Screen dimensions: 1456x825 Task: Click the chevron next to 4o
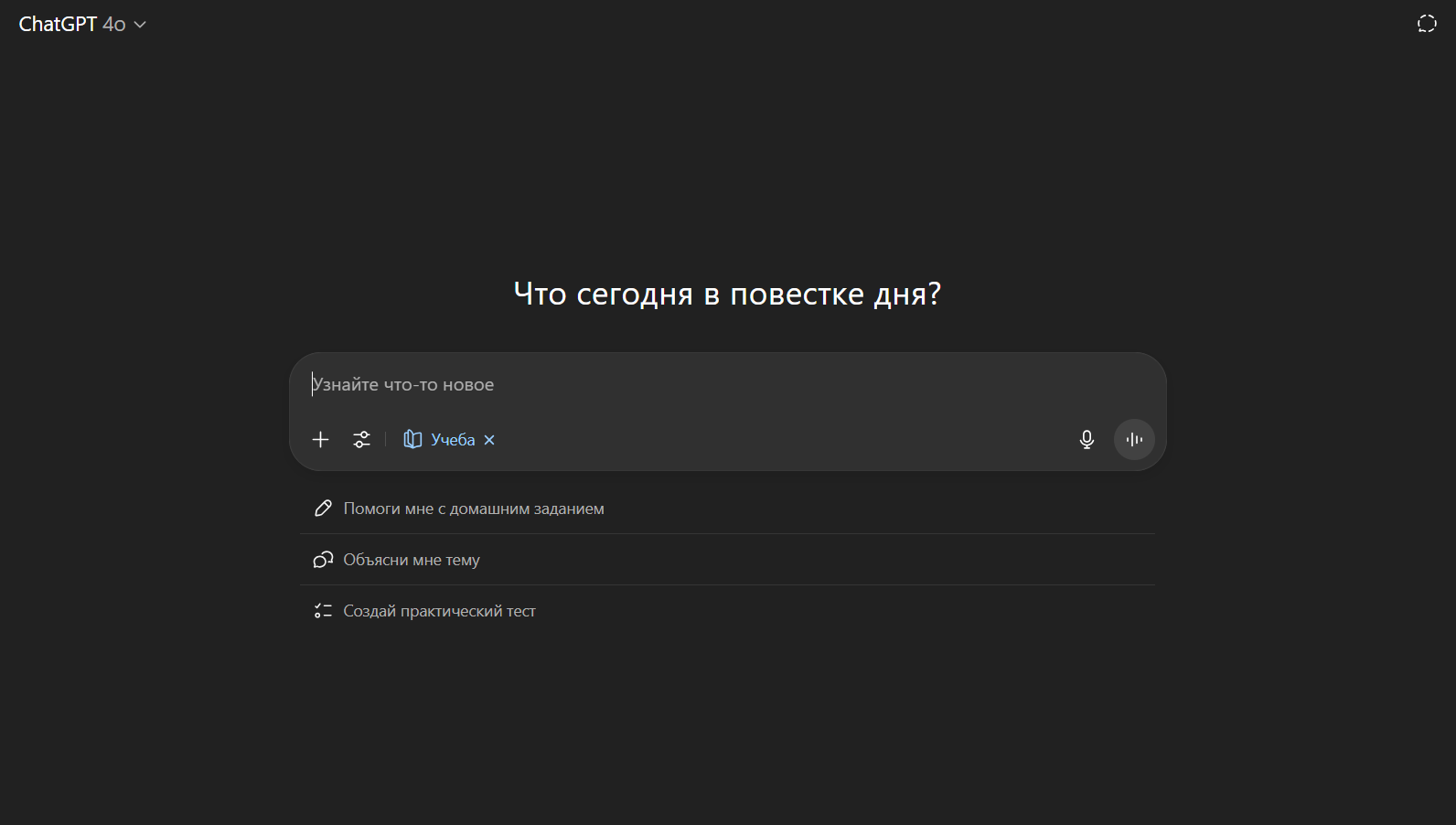coord(140,25)
